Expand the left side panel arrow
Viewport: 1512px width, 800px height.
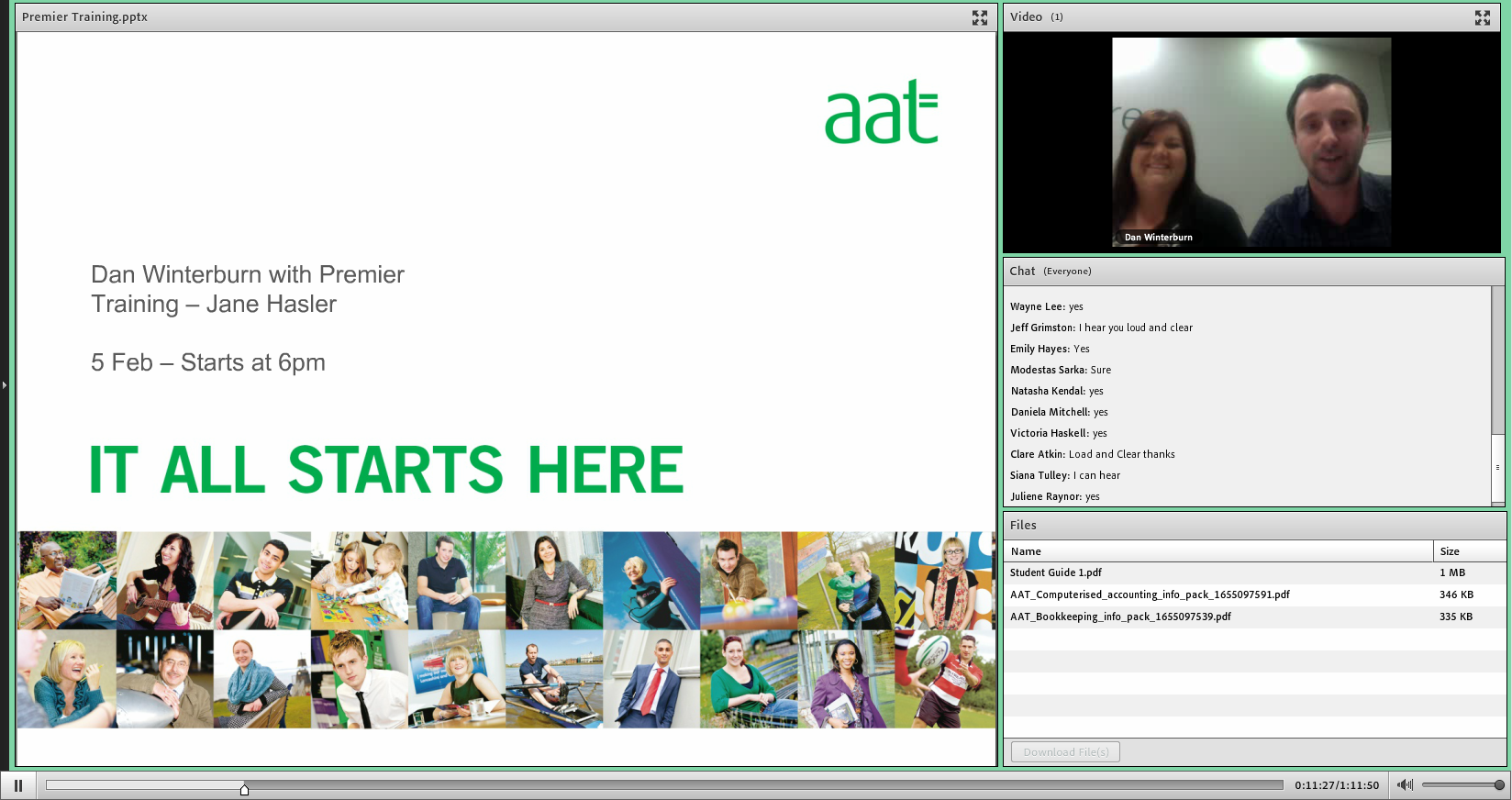[x=5, y=385]
